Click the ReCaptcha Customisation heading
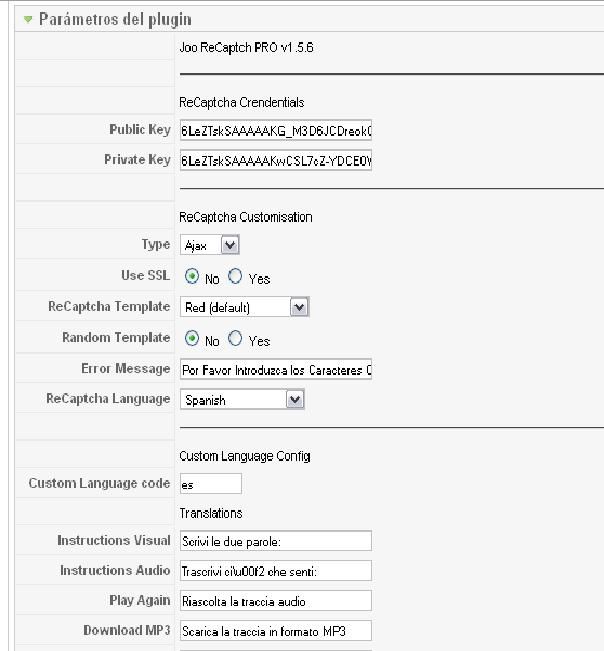This screenshot has width=604, height=651. pyautogui.click(x=246, y=217)
